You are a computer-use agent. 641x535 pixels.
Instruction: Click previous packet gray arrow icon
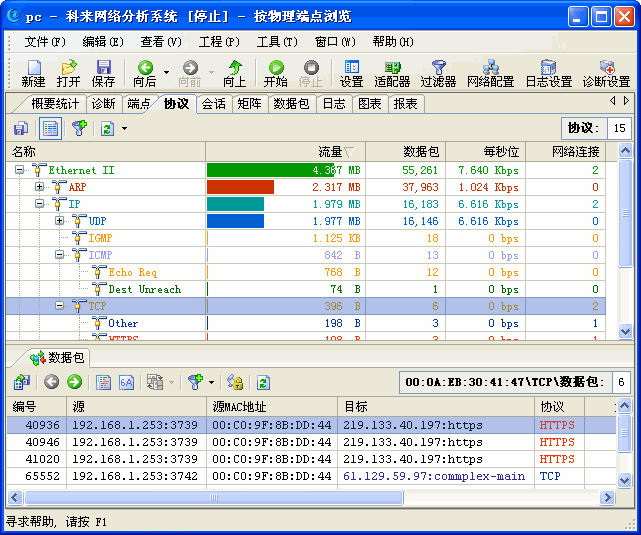pos(52,382)
